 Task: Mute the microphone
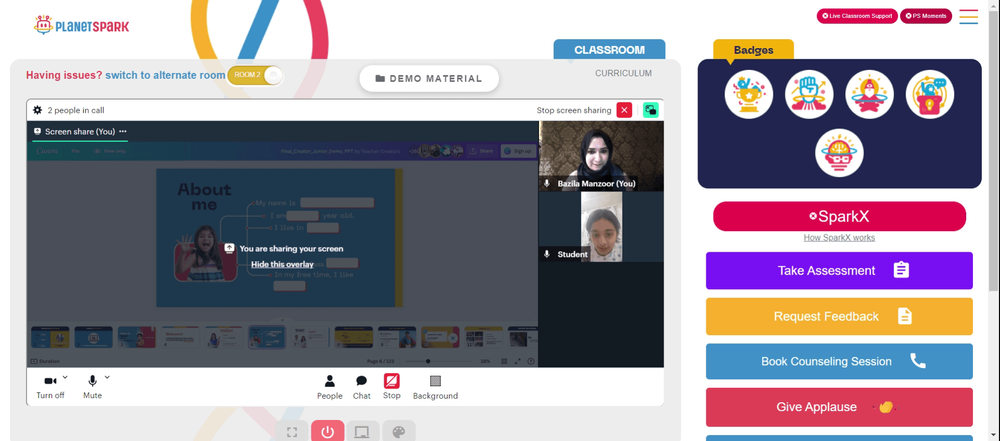[92, 387]
